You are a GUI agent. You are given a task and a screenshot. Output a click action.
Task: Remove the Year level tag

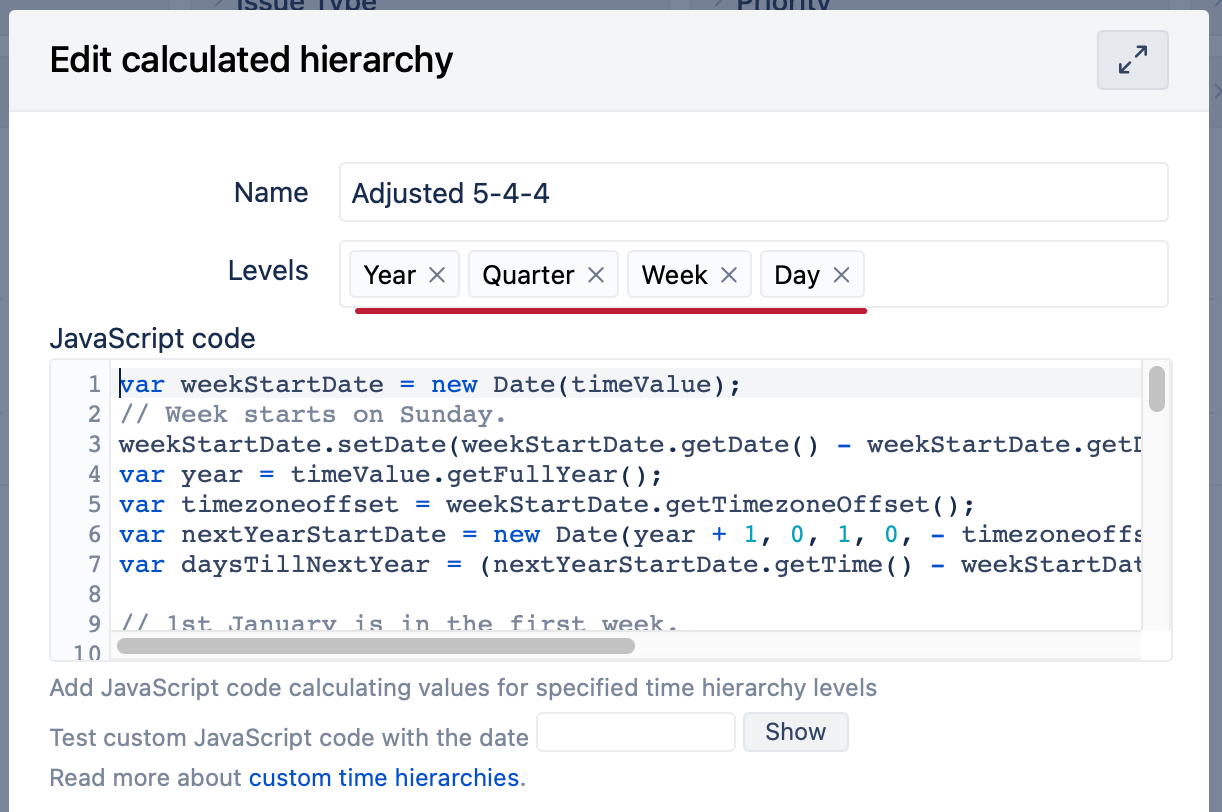[437, 275]
